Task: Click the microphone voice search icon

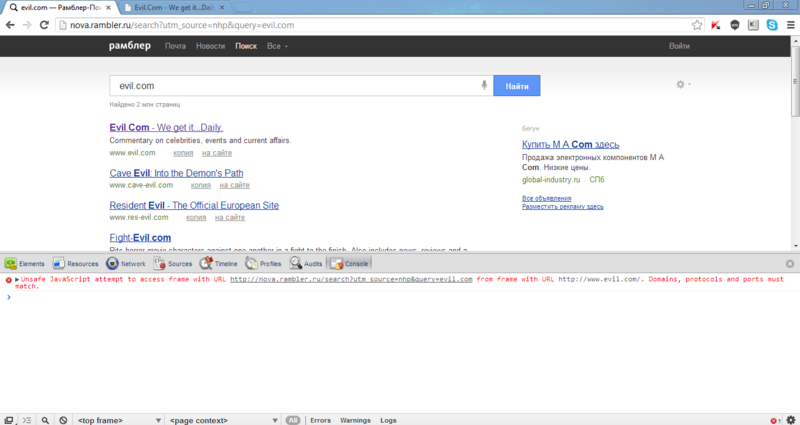Action: coord(484,85)
